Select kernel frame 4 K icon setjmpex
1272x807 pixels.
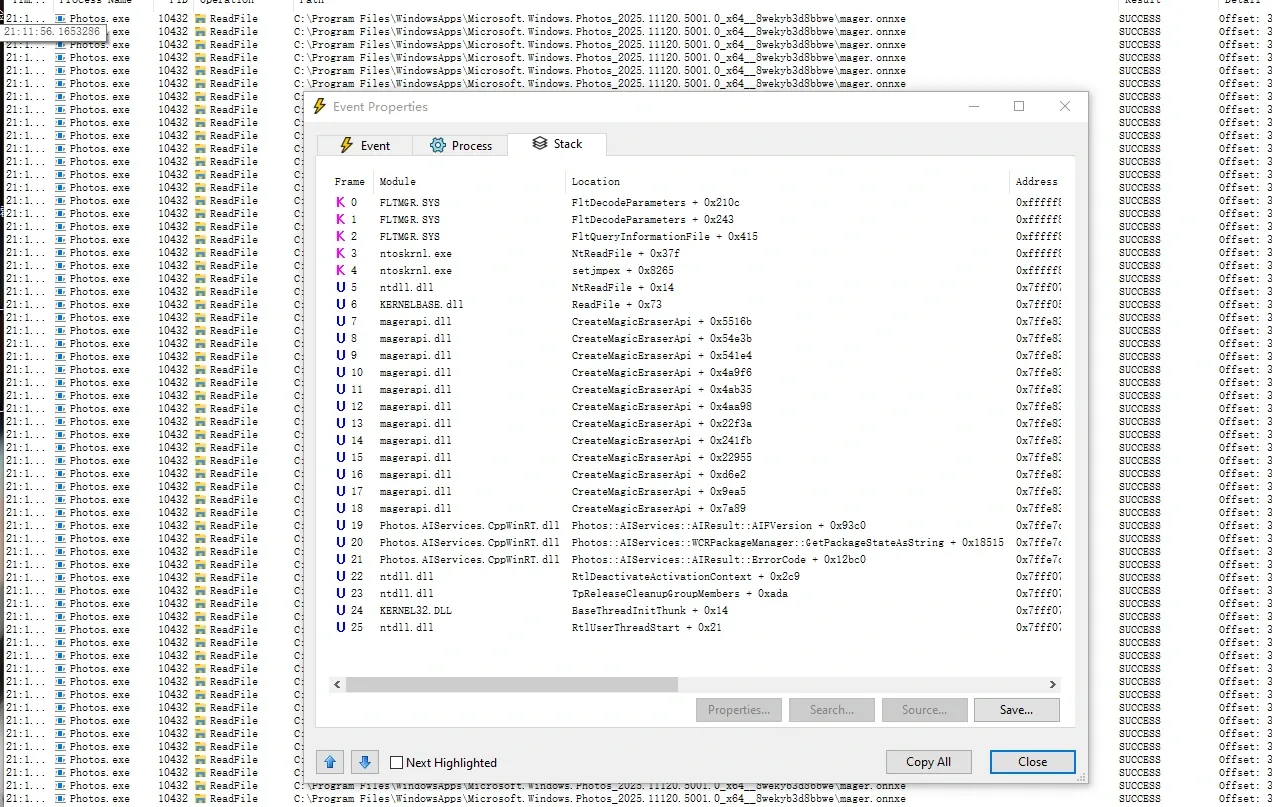pyautogui.click(x=341, y=270)
